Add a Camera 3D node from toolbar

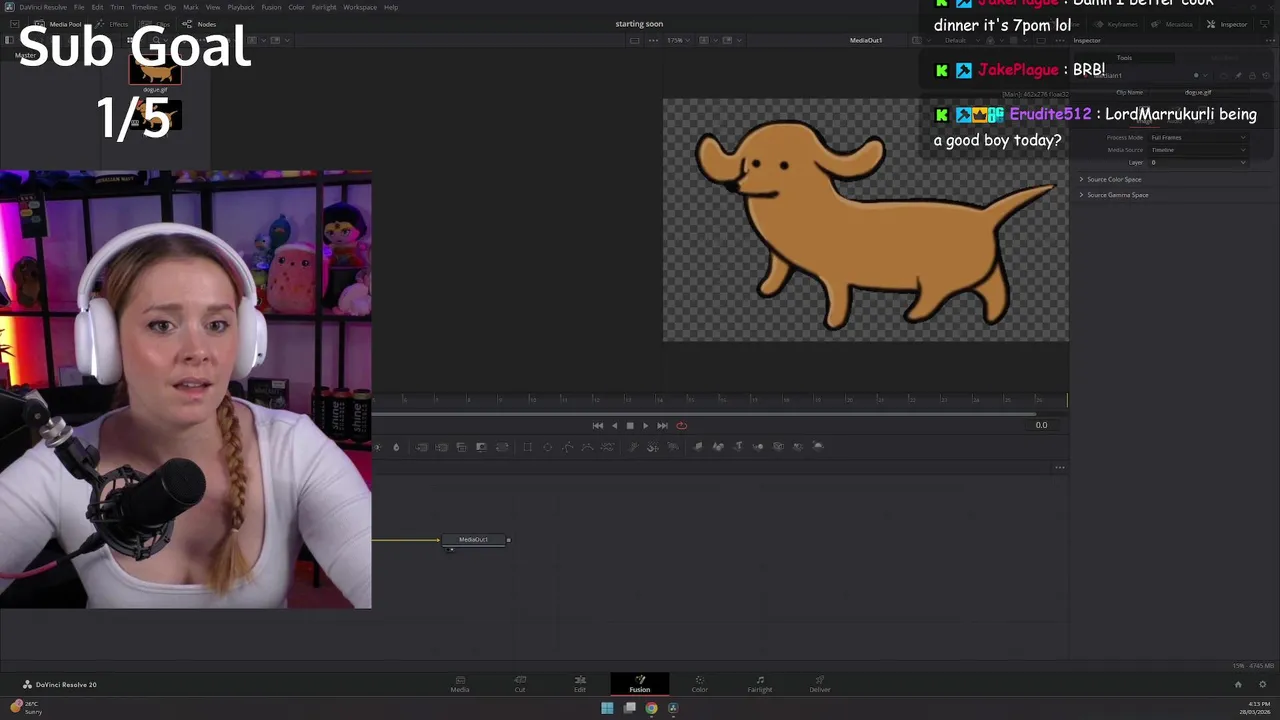coord(778,446)
